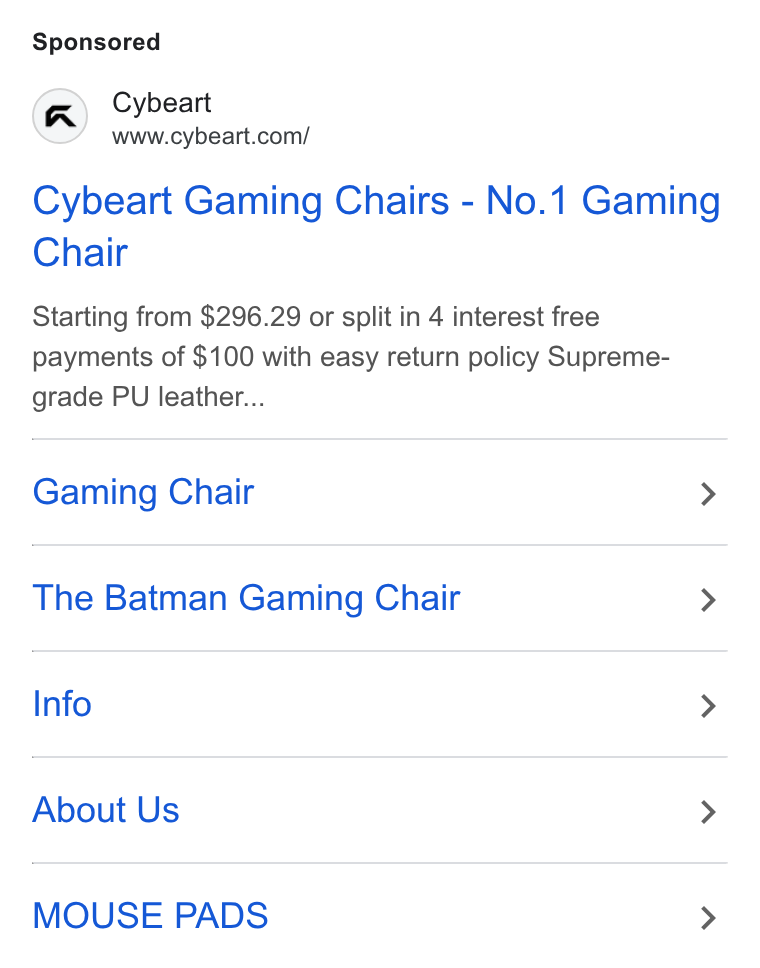Click the chevron beside Gaming Chair

709,494
